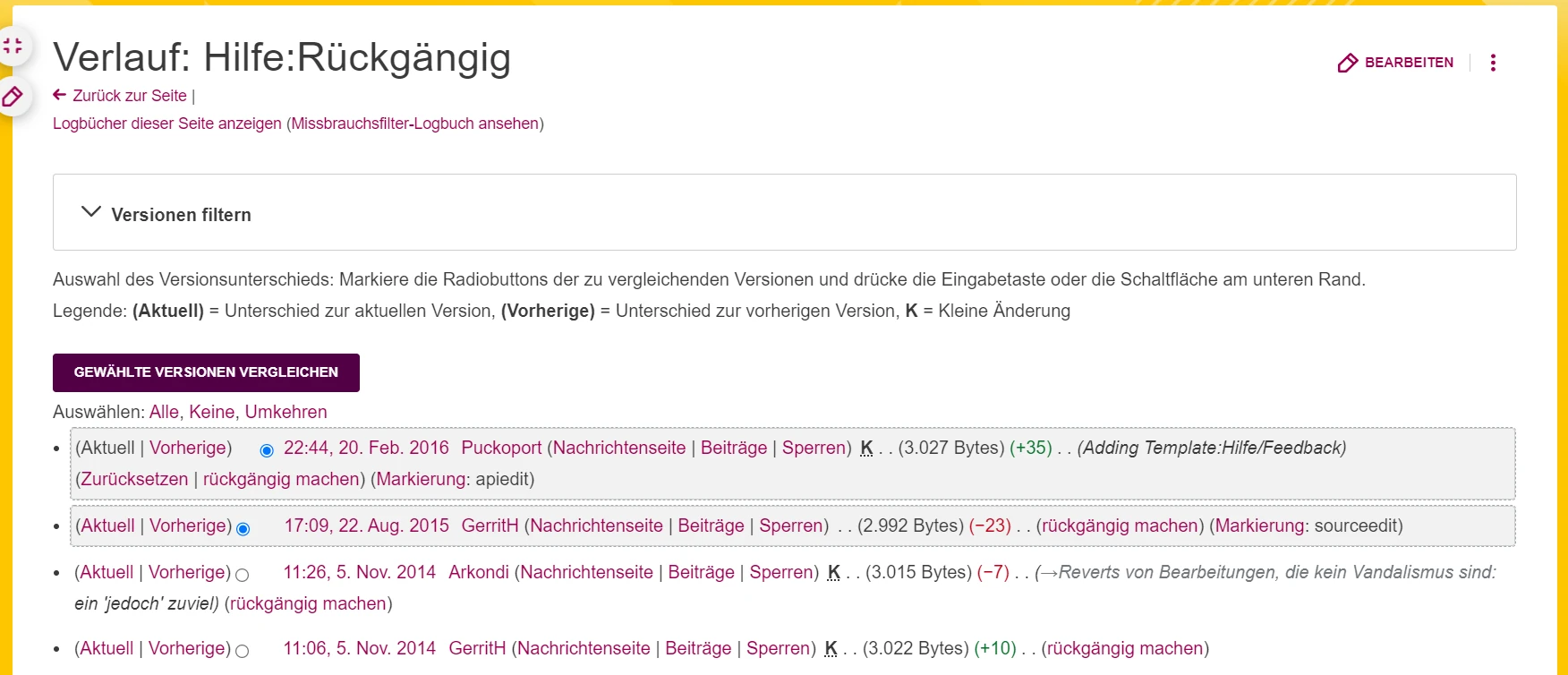Expand the Versionen filtern section
This screenshot has height=675, width=1568.
click(x=91, y=213)
